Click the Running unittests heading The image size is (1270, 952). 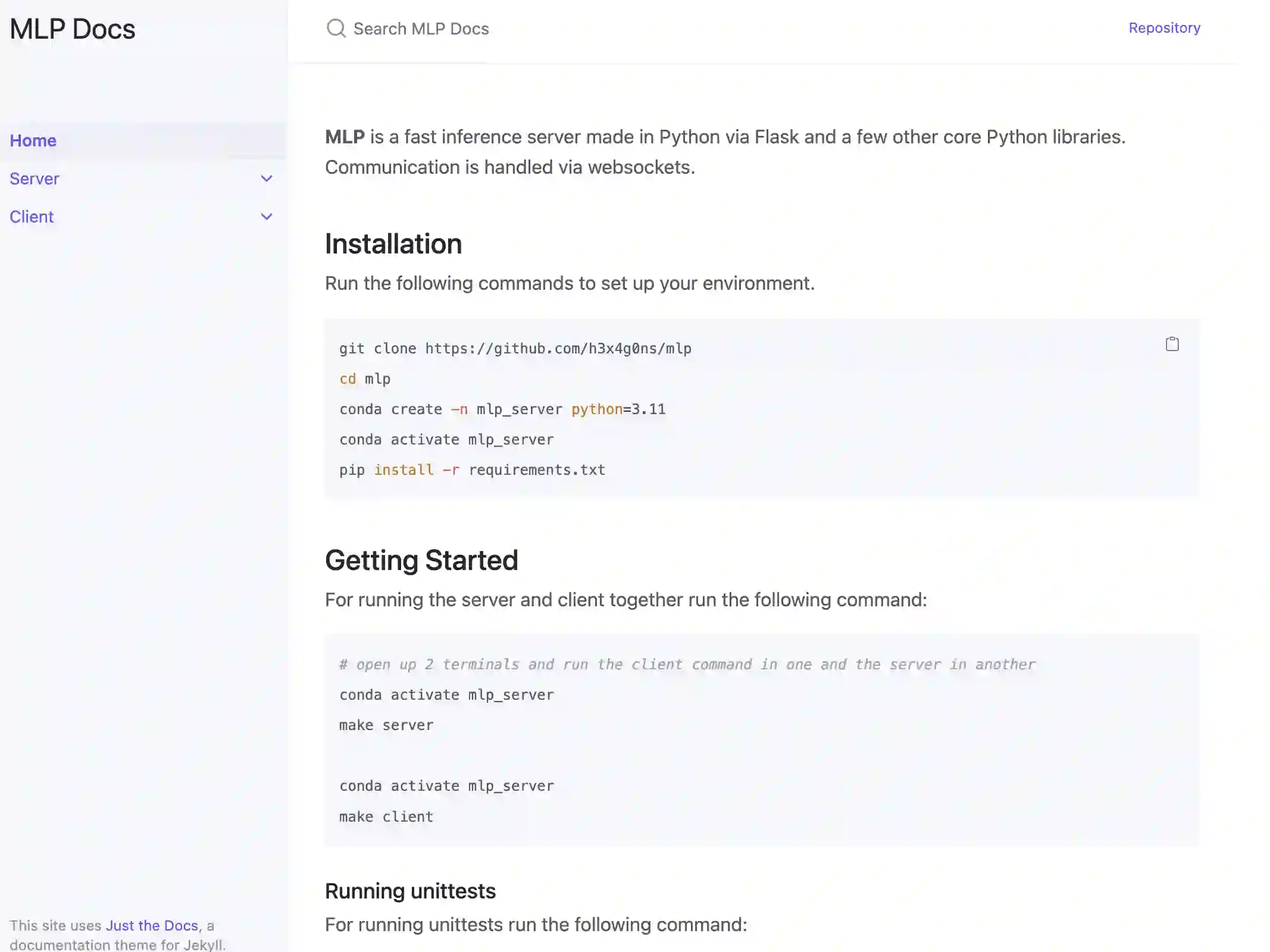(x=410, y=891)
